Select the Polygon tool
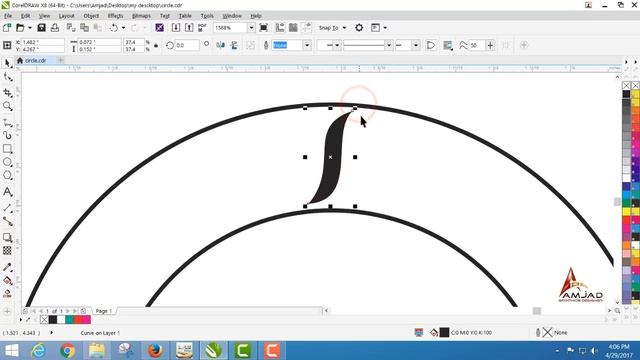640x360 pixels. coord(7,176)
